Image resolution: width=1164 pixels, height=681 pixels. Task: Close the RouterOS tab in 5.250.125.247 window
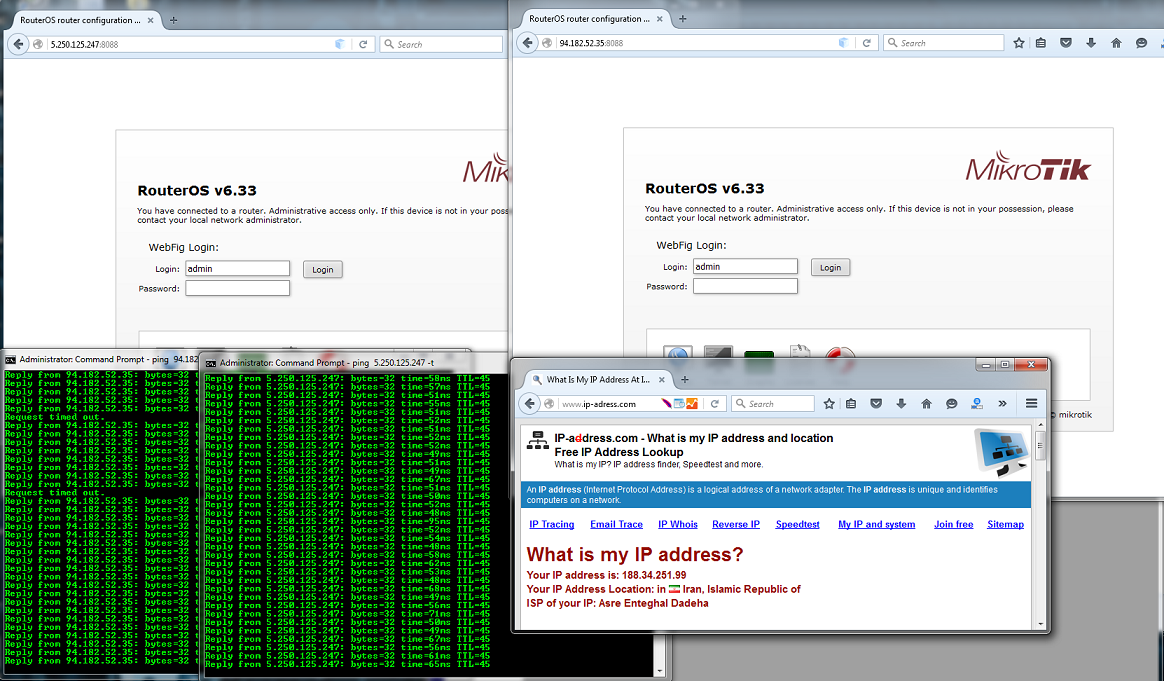click(x=151, y=20)
